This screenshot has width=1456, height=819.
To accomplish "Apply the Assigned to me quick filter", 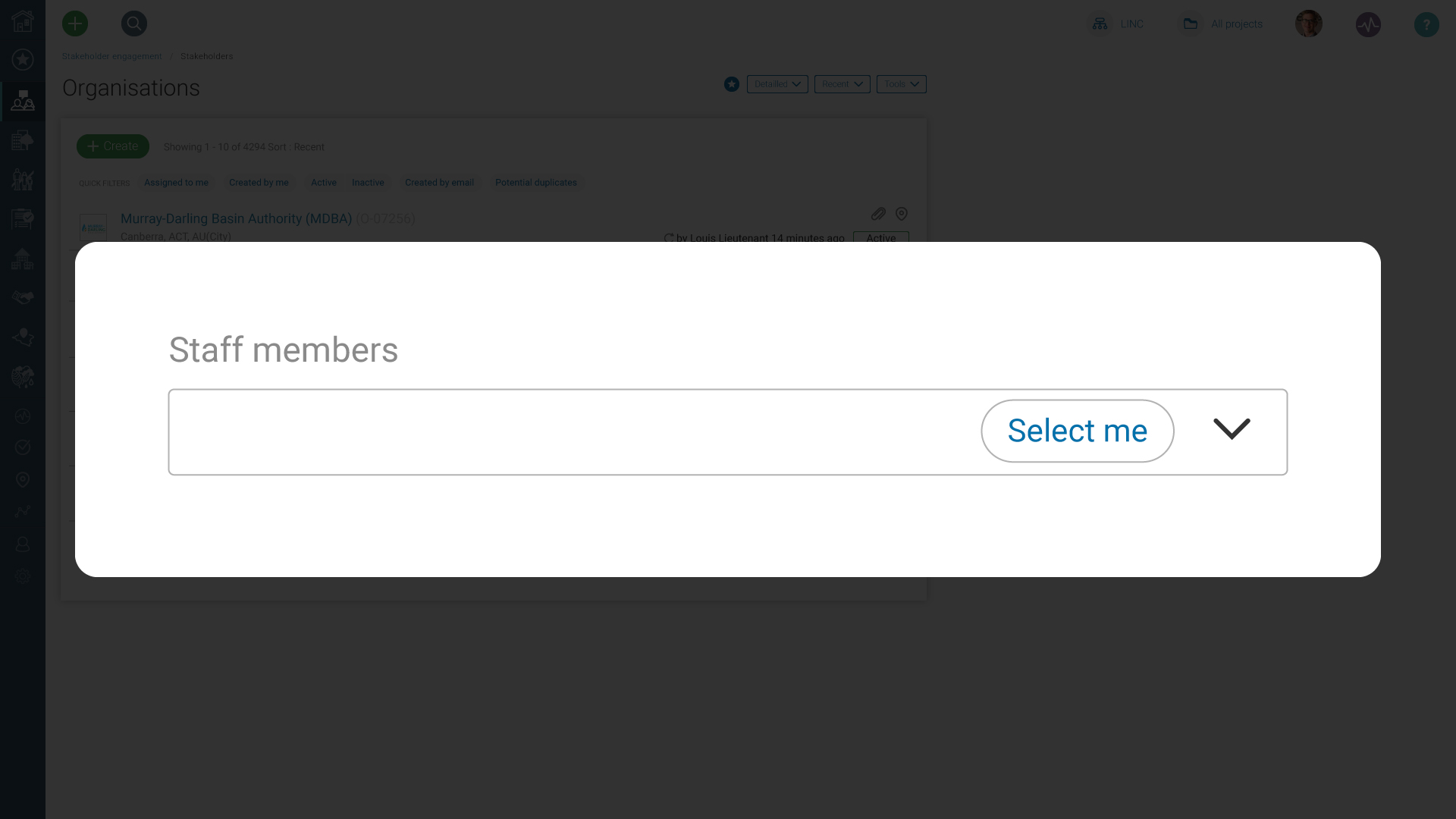I will 176,183.
